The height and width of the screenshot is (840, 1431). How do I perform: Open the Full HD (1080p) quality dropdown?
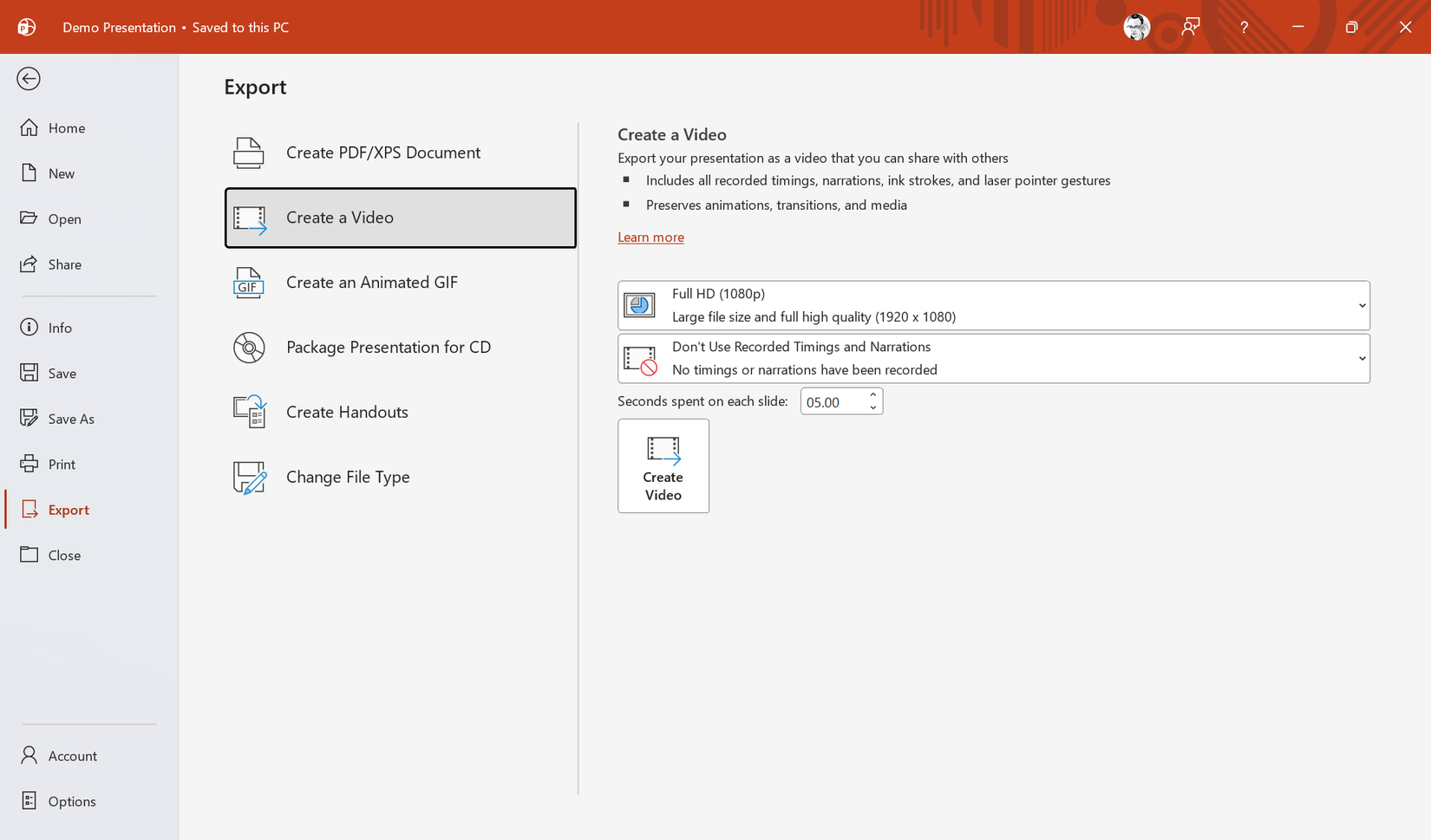point(1360,305)
